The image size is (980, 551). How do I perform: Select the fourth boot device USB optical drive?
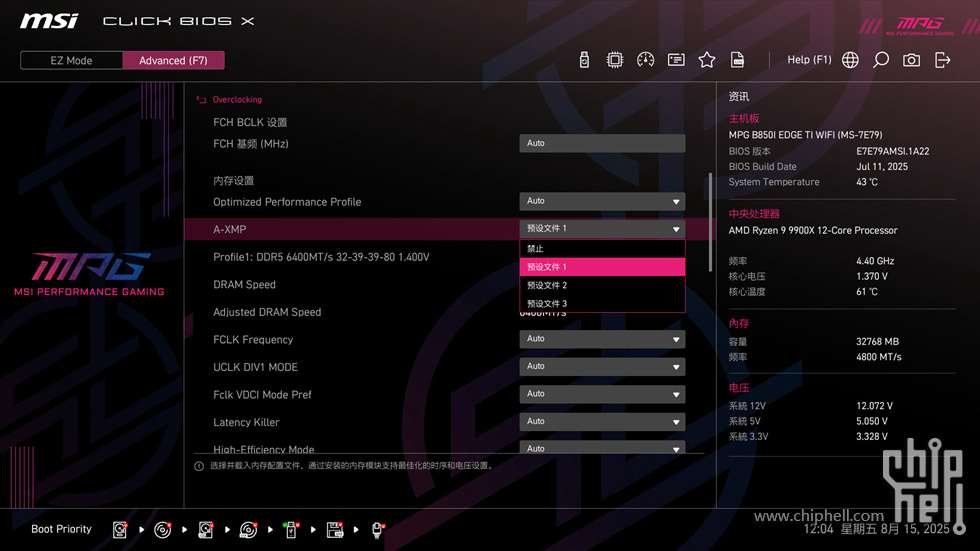pos(248,530)
